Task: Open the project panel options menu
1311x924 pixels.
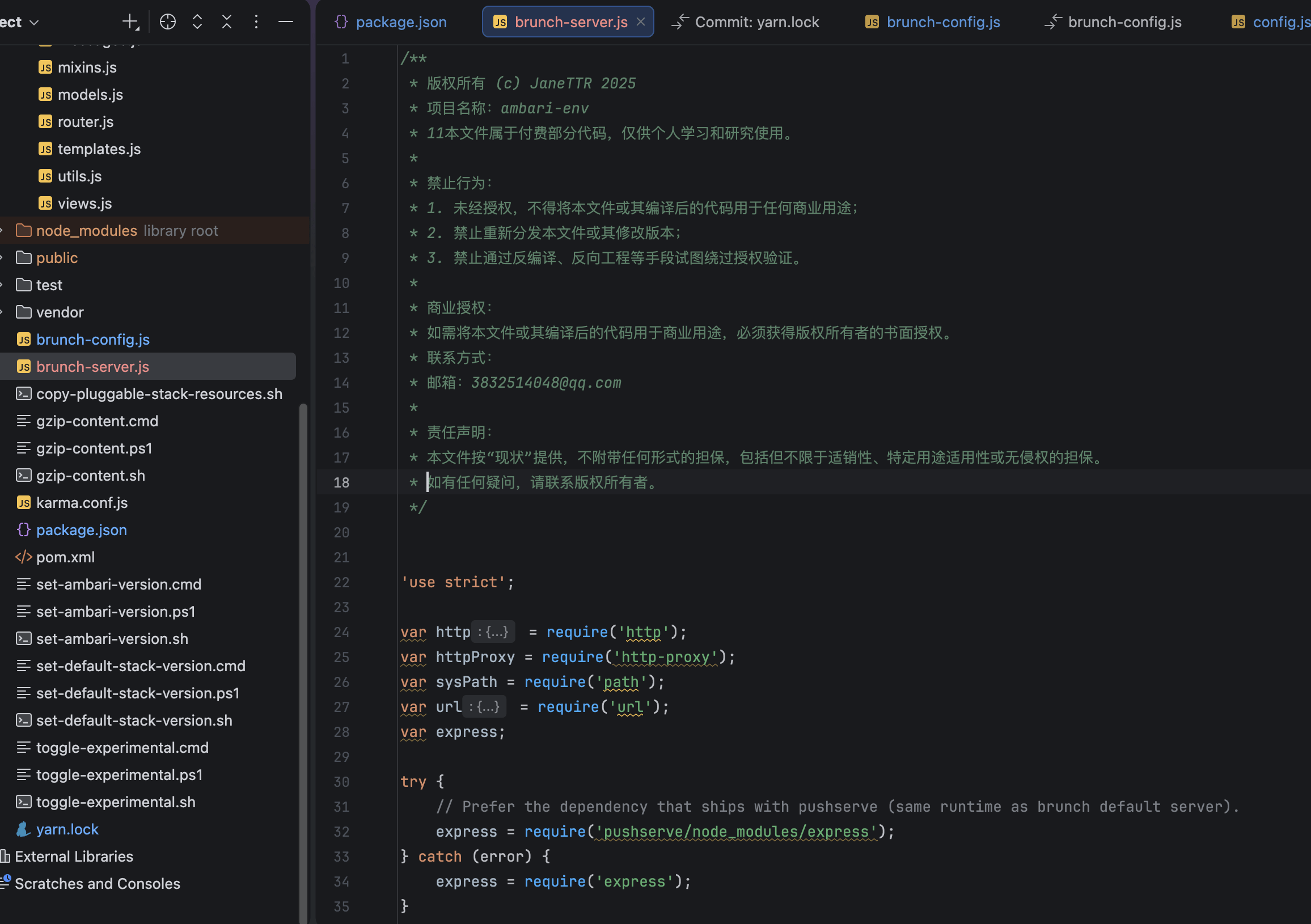Action: [x=256, y=22]
